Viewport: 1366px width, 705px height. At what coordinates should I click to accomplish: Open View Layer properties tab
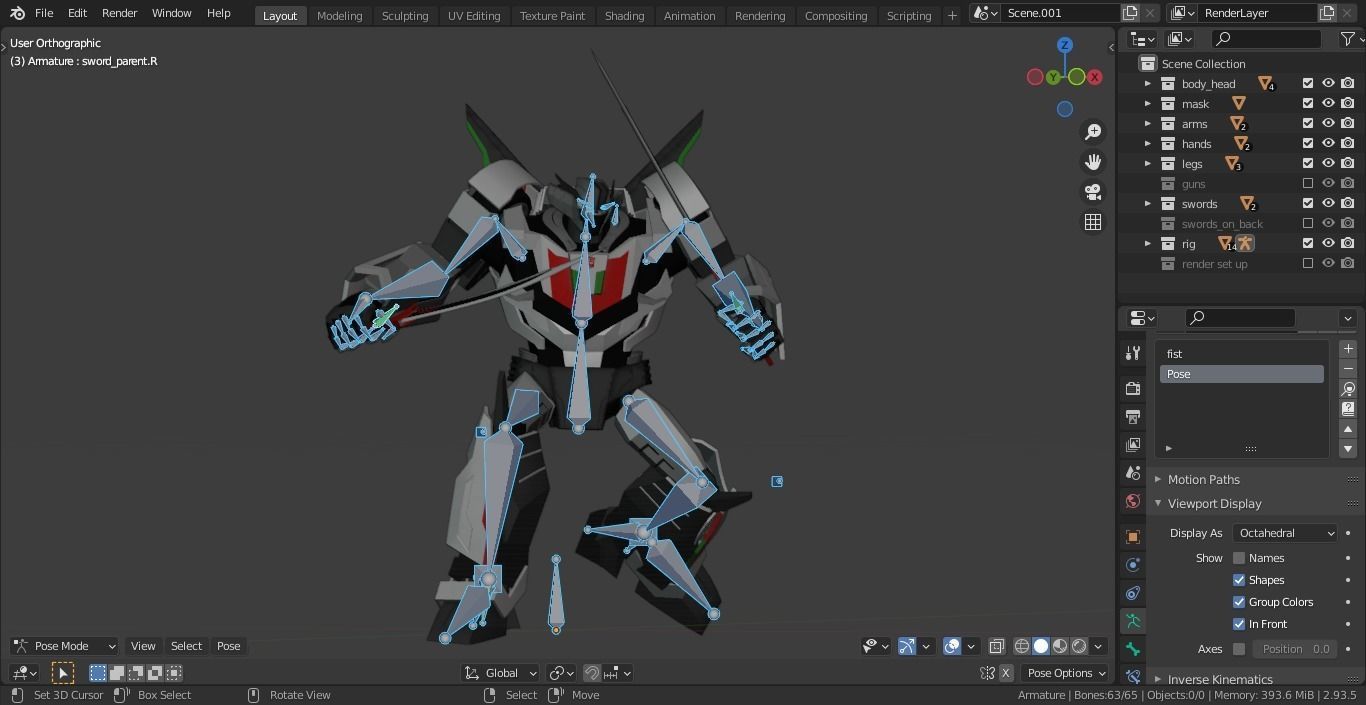1133,444
